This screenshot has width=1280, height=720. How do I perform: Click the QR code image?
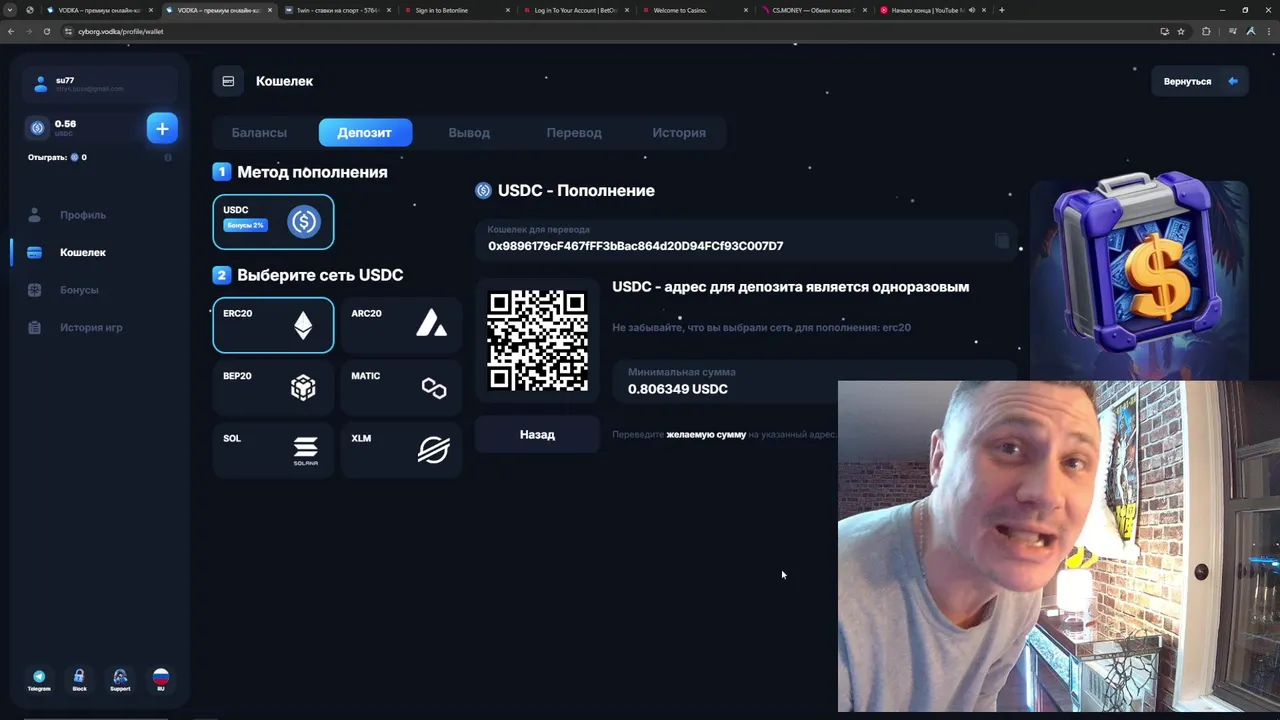pyautogui.click(x=537, y=340)
